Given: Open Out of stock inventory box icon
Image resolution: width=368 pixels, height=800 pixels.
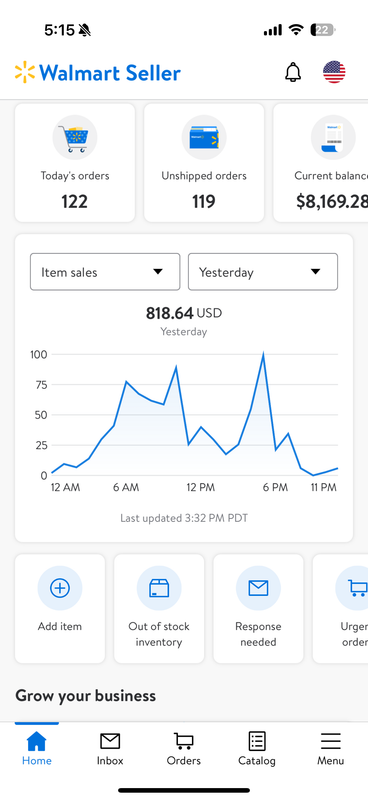Looking at the screenshot, I should pyautogui.click(x=159, y=588).
